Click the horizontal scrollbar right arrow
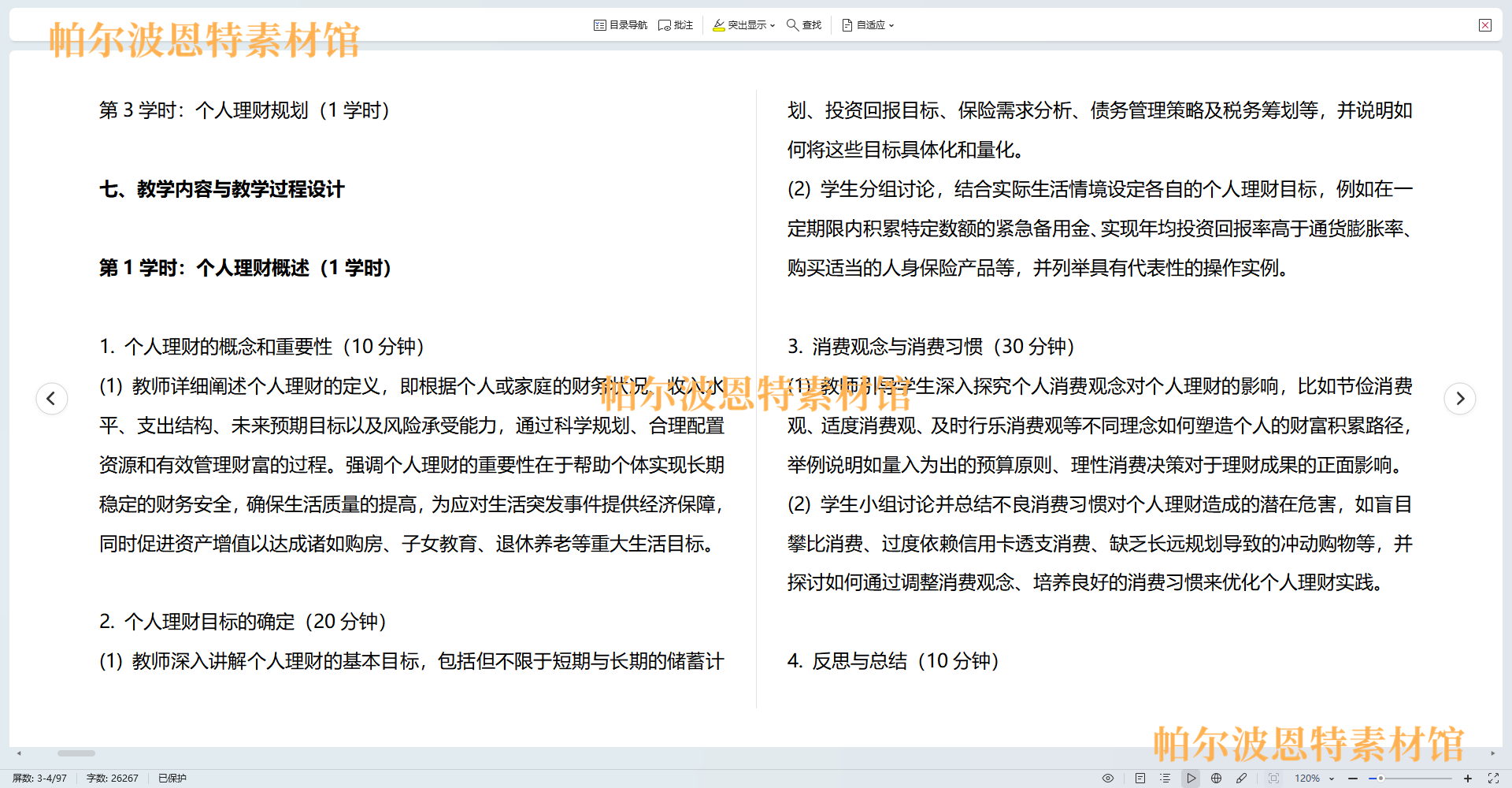The width and height of the screenshot is (1512, 788). pyautogui.click(x=1492, y=753)
